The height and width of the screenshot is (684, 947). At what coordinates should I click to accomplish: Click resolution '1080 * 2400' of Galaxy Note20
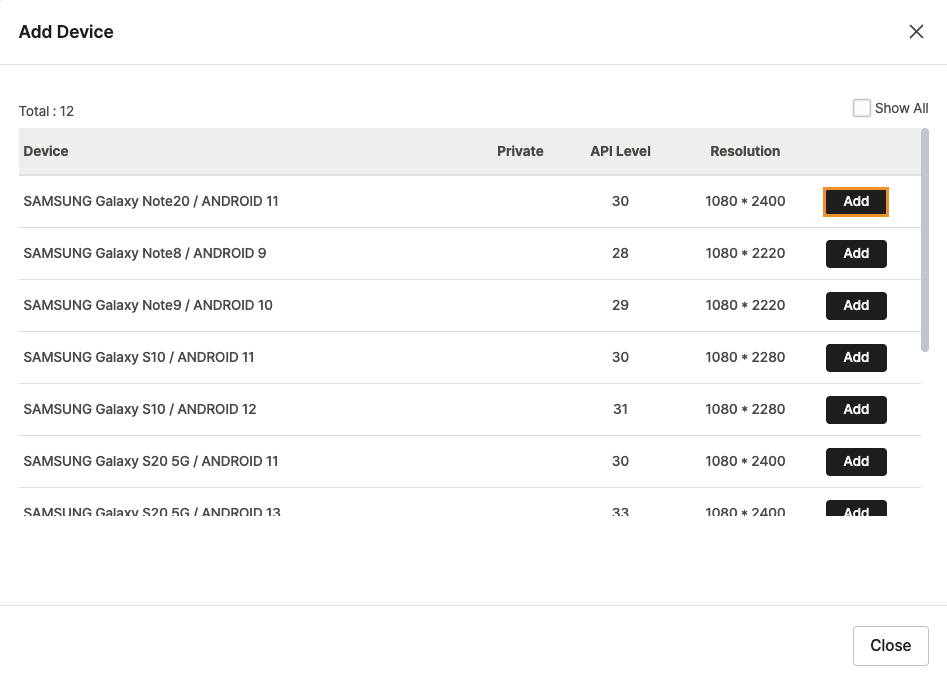745,202
